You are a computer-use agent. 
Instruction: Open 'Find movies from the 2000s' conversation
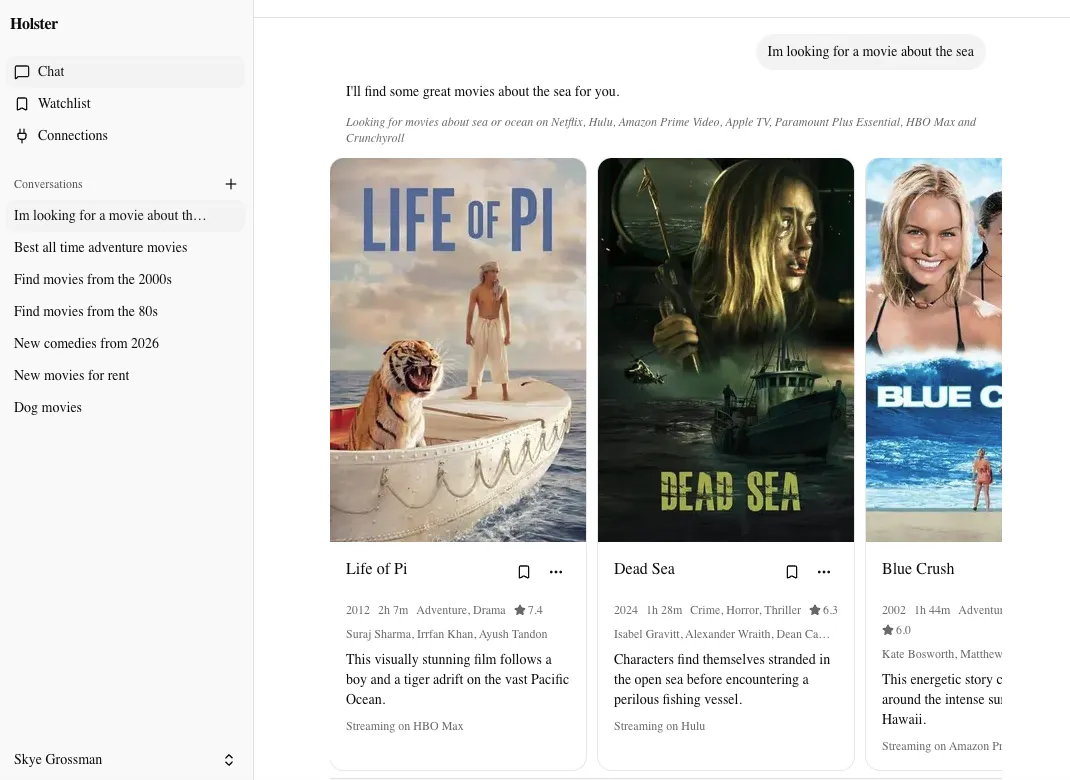[x=126, y=280]
